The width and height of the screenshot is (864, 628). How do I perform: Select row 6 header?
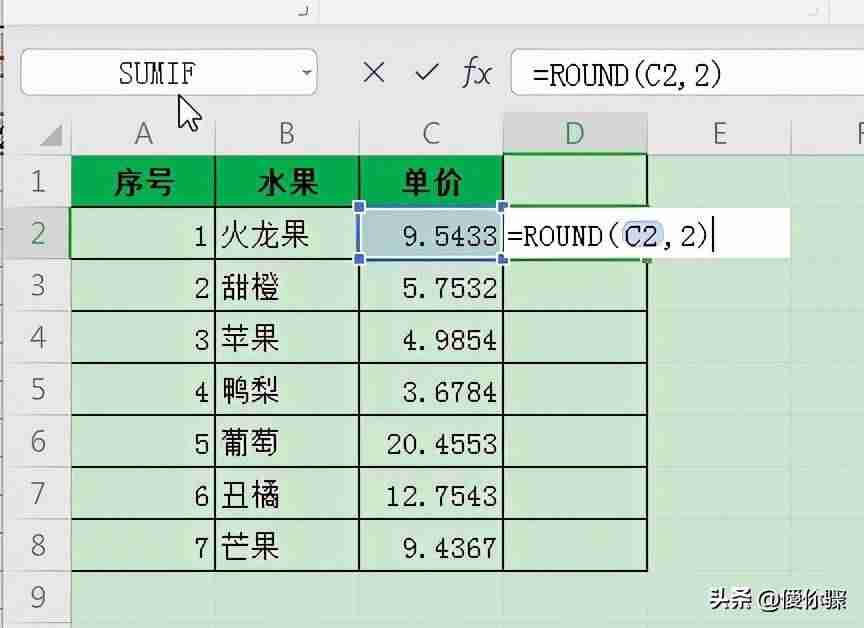(37, 441)
